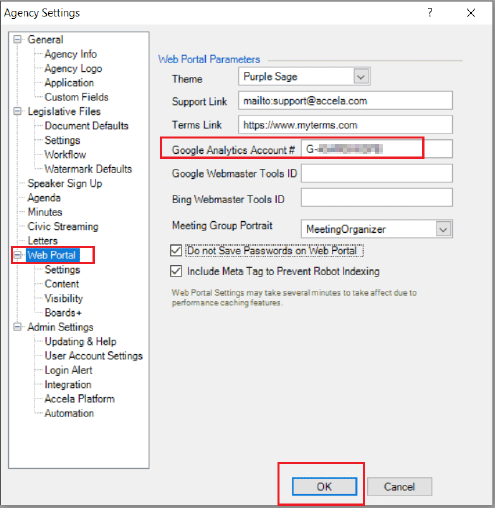The height and width of the screenshot is (508, 495).
Task: Select Updating & Help in the tree
Action: 81,341
